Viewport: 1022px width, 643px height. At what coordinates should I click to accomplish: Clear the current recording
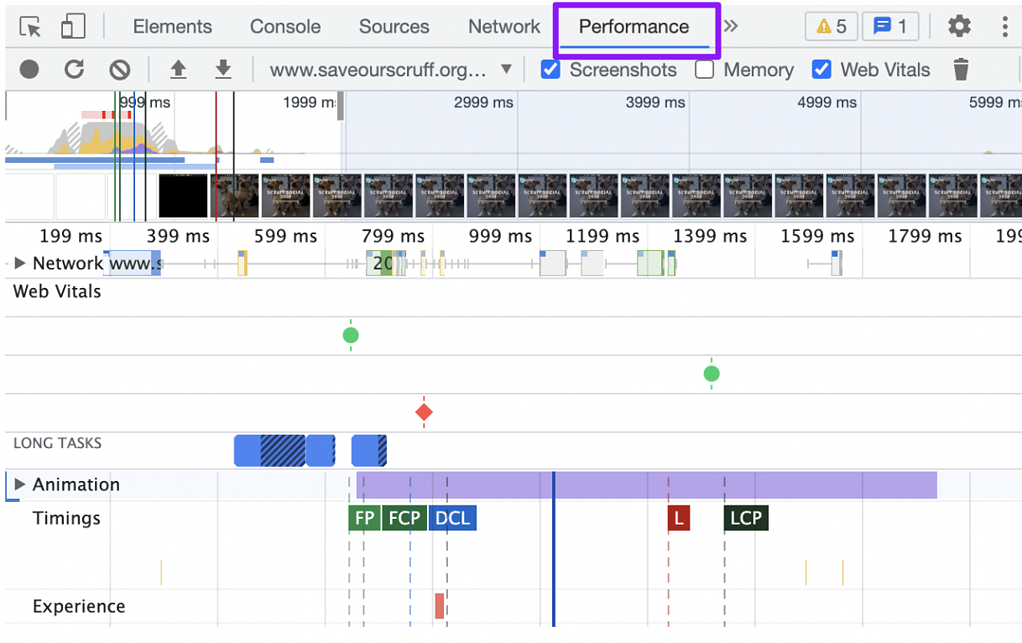coord(119,70)
